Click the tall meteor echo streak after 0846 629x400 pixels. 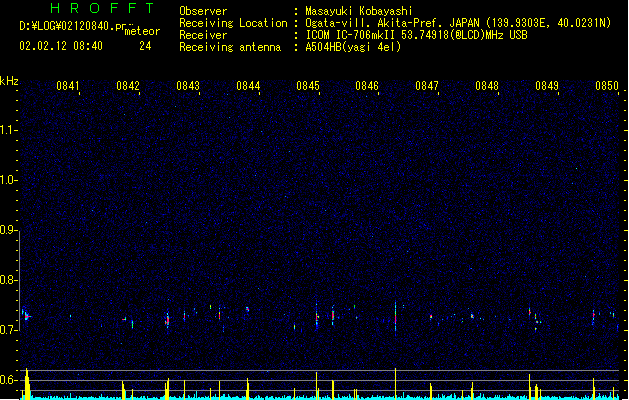point(396,318)
